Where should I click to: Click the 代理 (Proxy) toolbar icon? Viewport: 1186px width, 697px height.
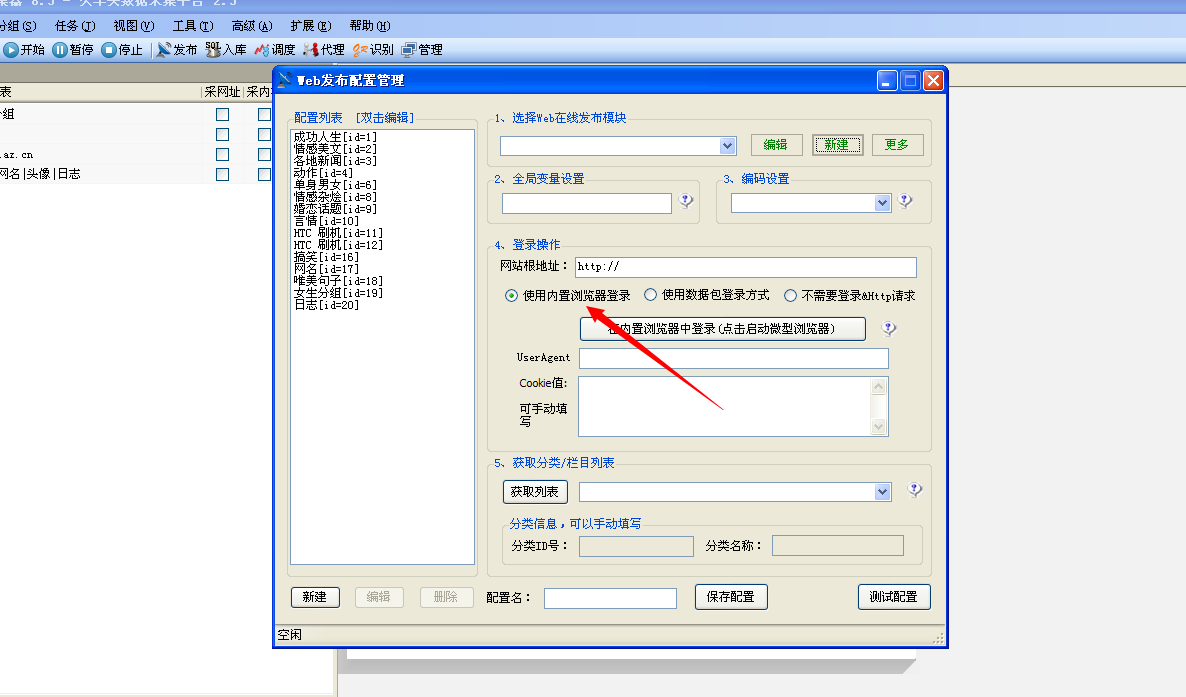(311, 49)
